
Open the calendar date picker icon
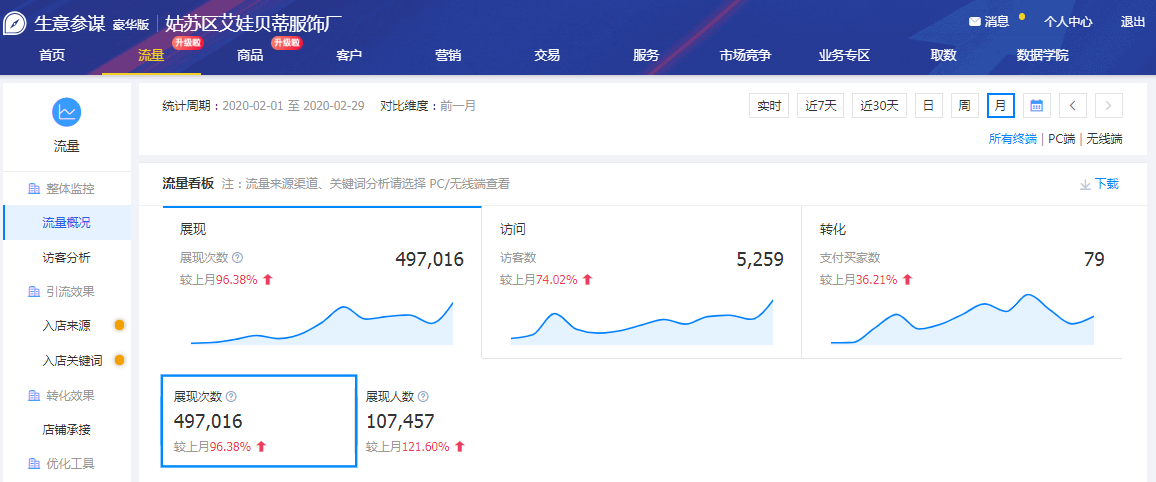coord(1036,105)
